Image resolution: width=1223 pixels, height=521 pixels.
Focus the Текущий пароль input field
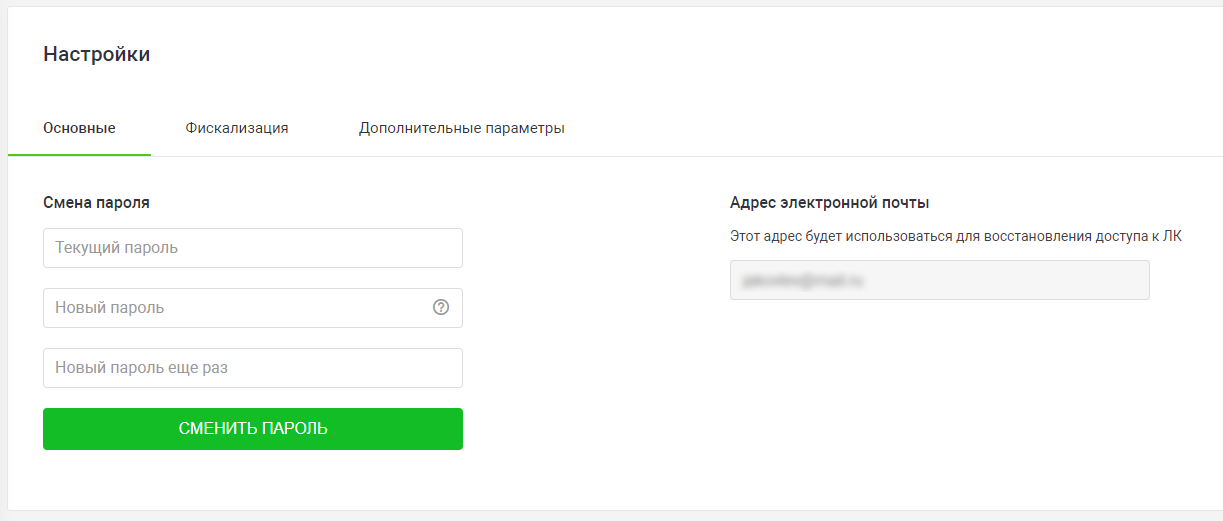pyautogui.click(x=253, y=248)
